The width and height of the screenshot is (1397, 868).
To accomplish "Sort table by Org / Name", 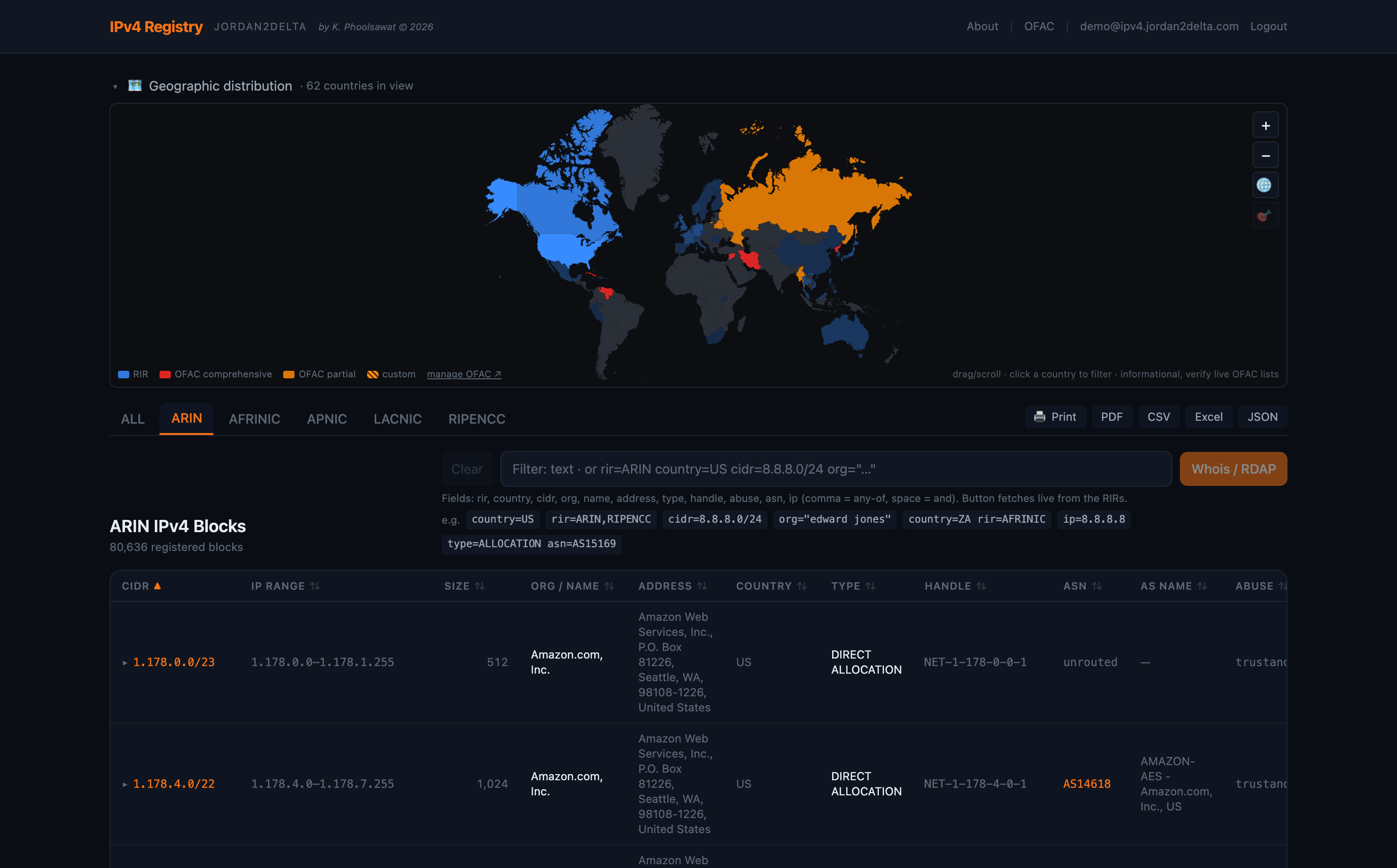I will 572,586.
